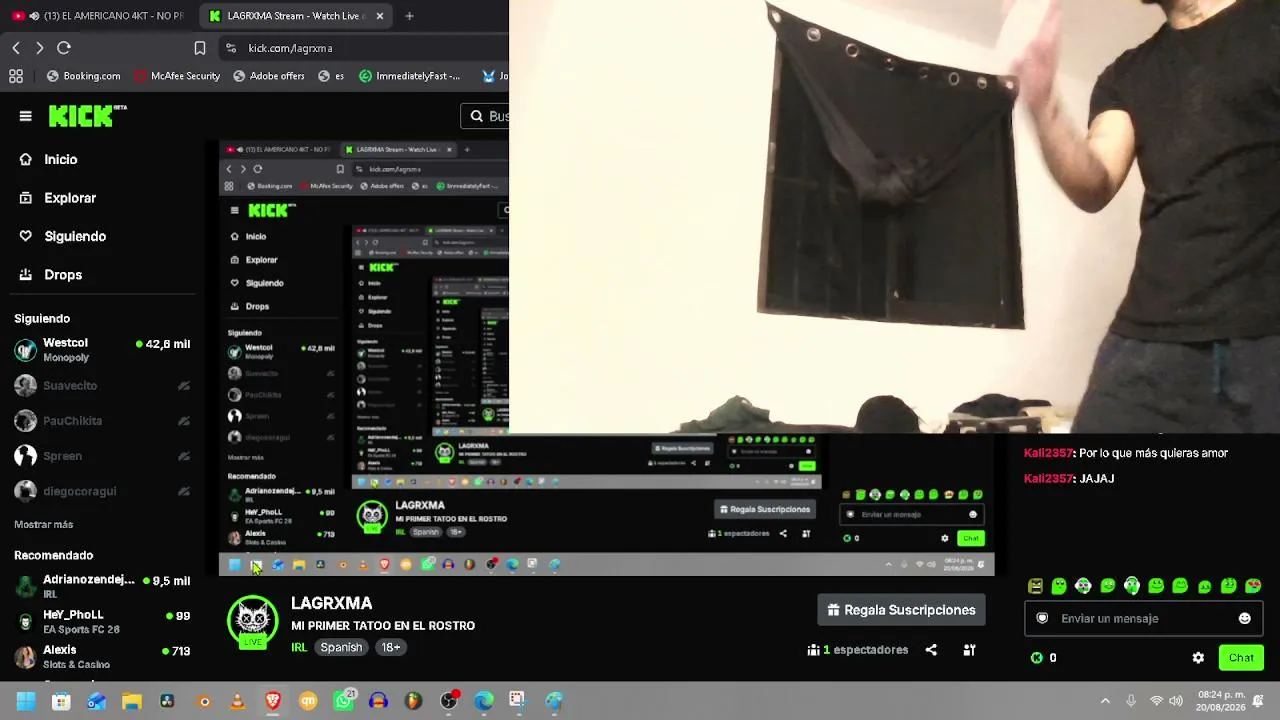1280x720 pixels.
Task: Open Microsoft Edge from the taskbar
Action: point(484,702)
